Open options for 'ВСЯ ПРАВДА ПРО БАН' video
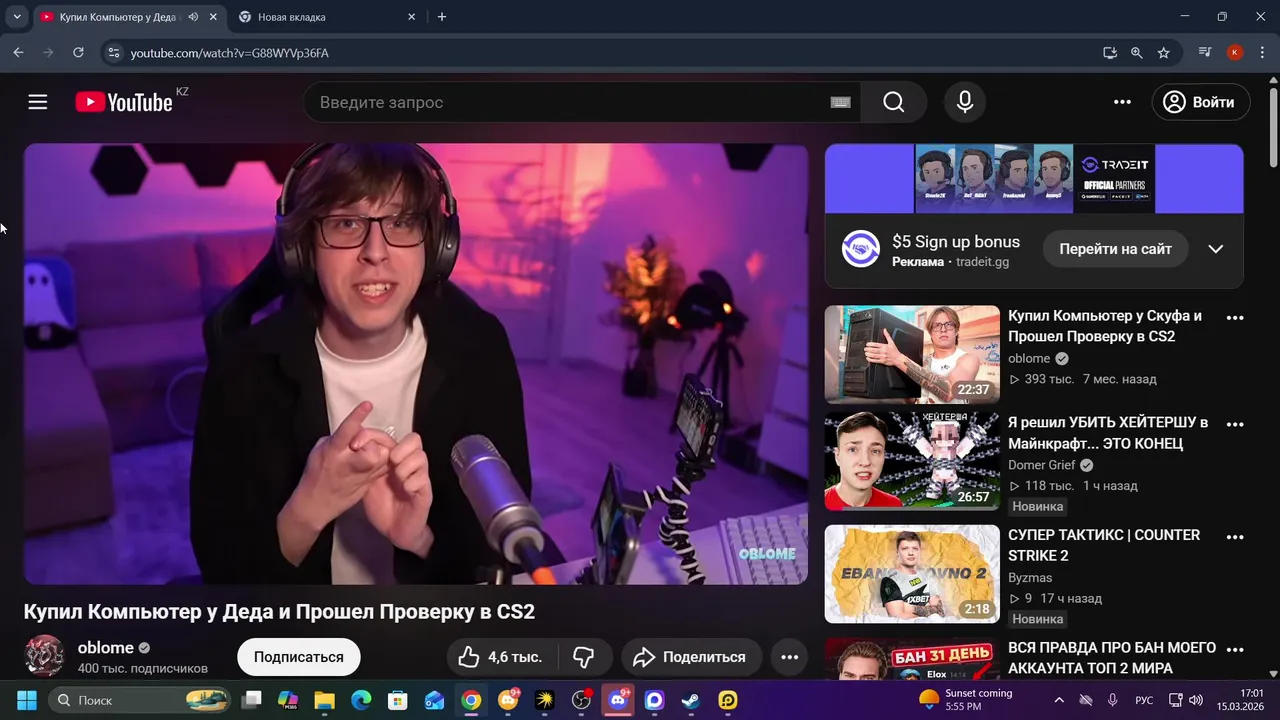1280x720 pixels. tap(1235, 650)
